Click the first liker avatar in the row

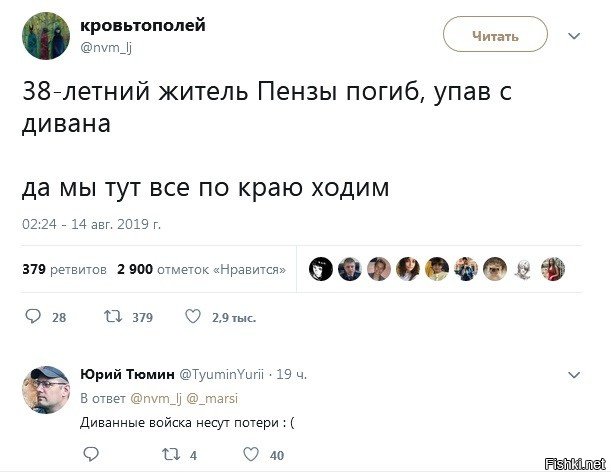(x=320, y=269)
